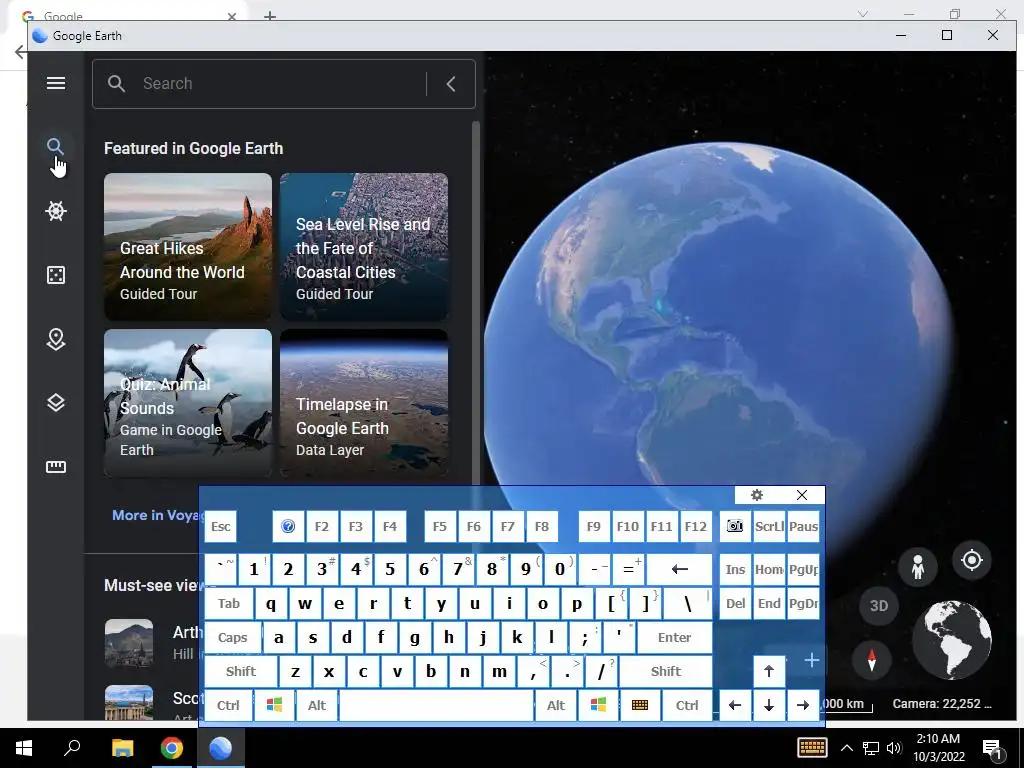
Task: Toggle the left Shift key
Action: pyautogui.click(x=240, y=671)
